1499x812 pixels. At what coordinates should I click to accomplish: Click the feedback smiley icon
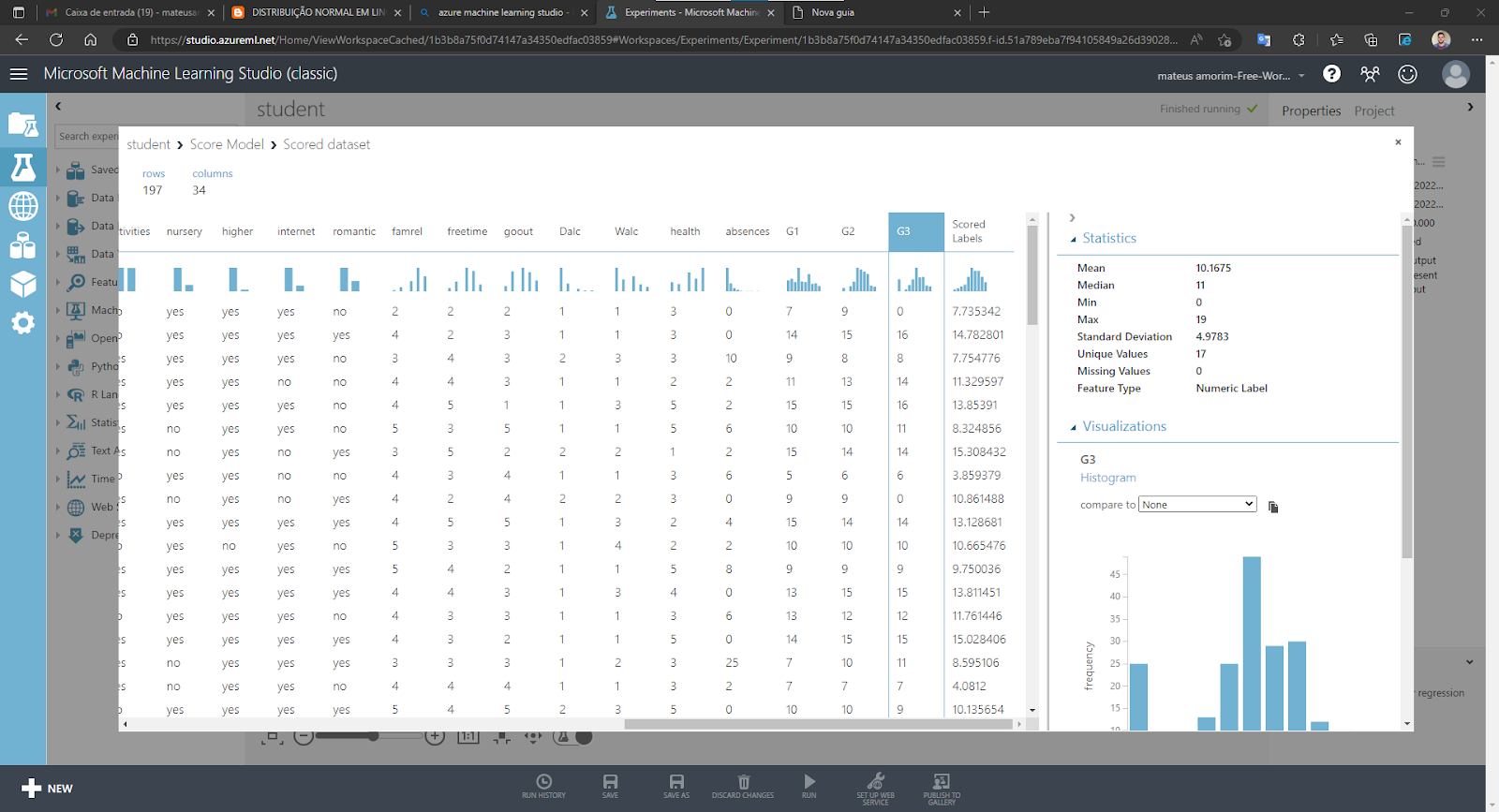1407,74
